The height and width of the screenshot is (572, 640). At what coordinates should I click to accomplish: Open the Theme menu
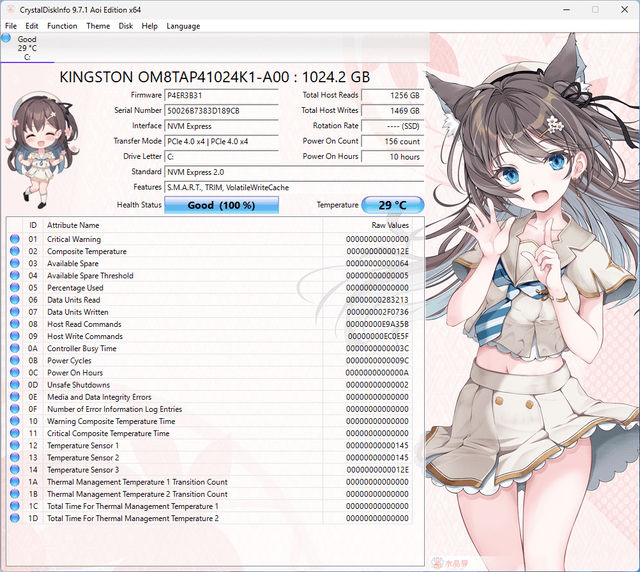point(98,26)
